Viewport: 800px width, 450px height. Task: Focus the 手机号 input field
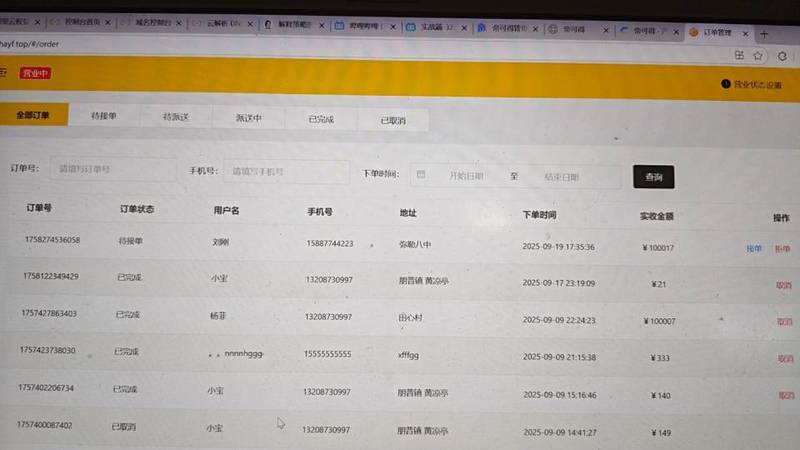(286, 171)
